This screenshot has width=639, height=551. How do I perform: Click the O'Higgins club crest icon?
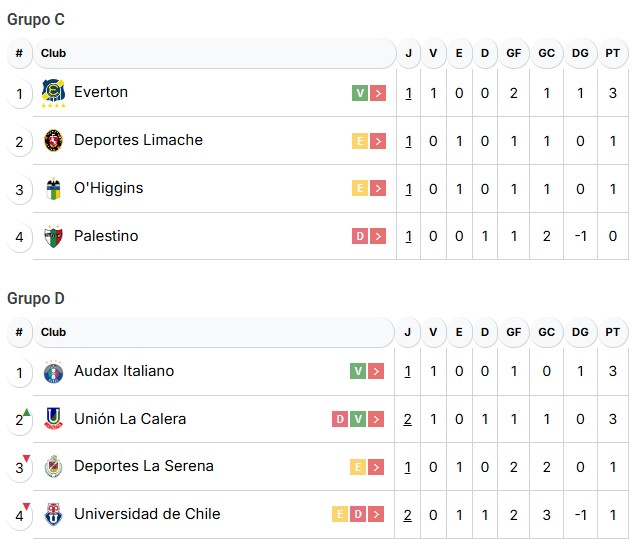coord(53,189)
